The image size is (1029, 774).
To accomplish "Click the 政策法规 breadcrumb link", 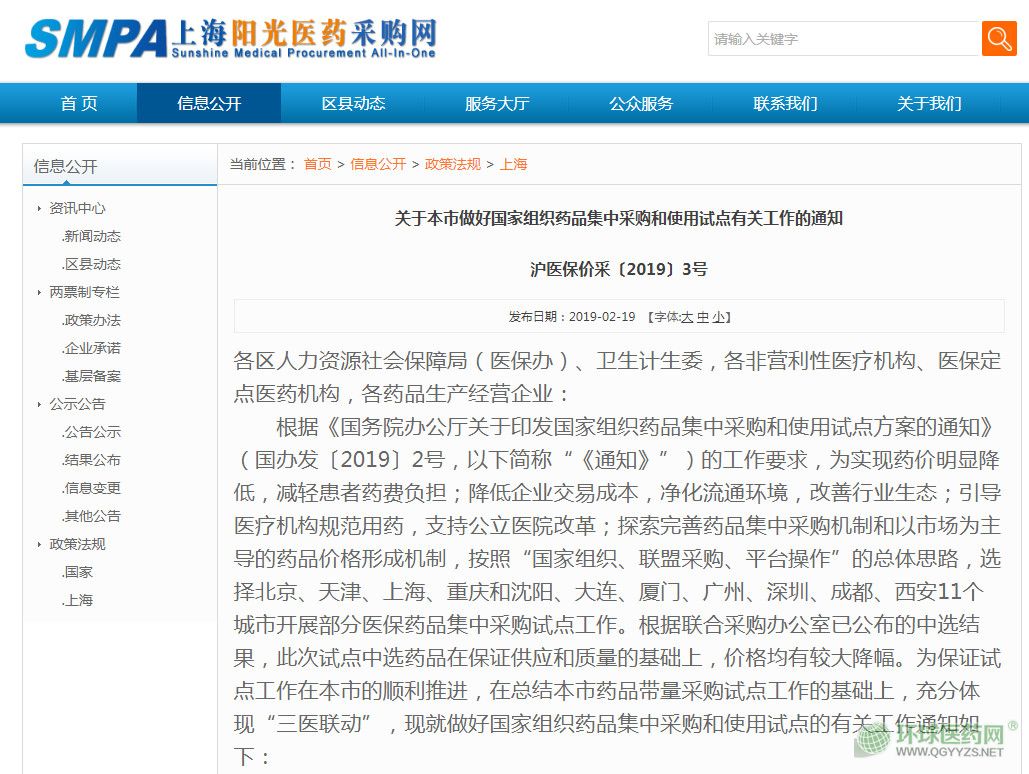I will pos(452,164).
